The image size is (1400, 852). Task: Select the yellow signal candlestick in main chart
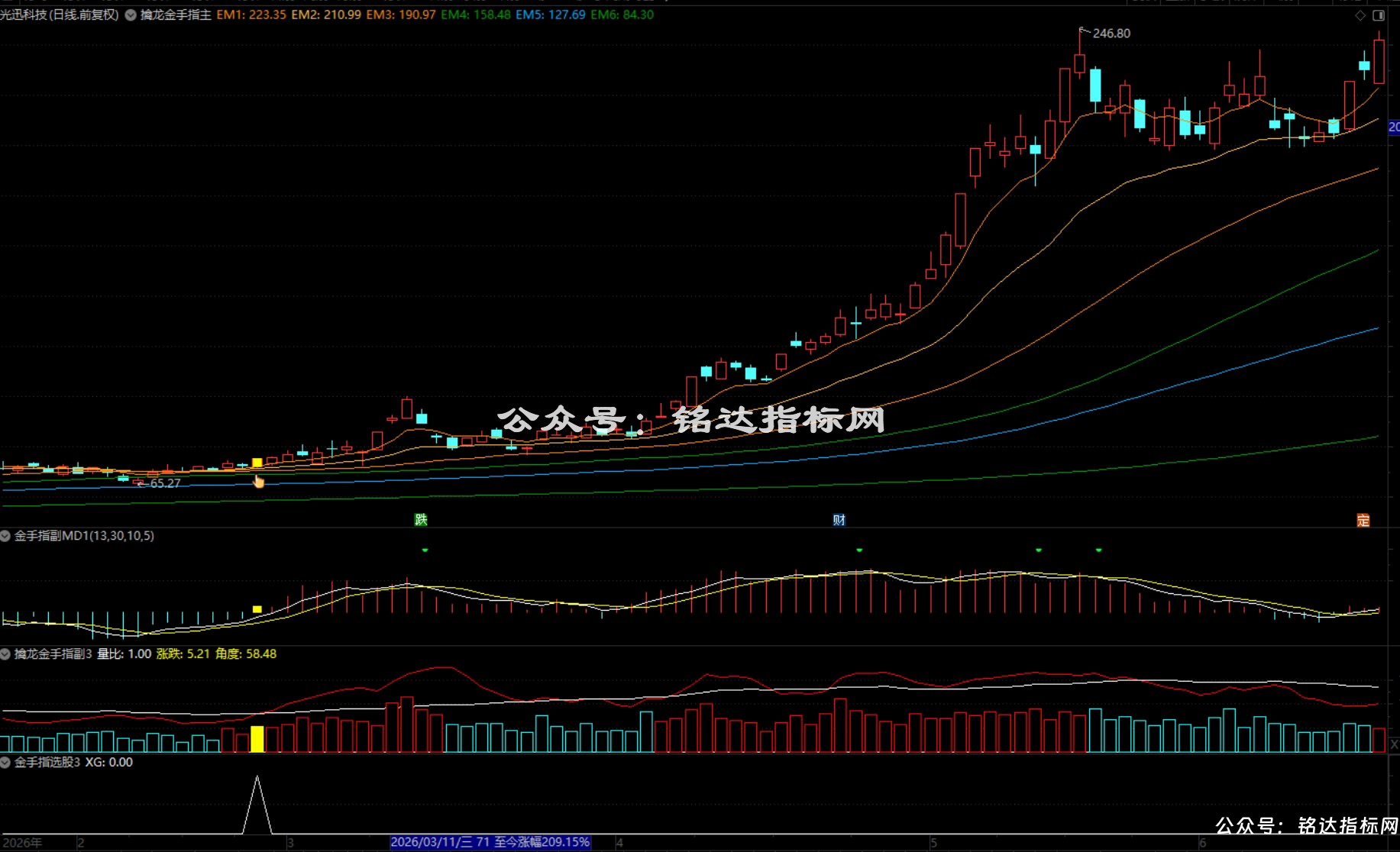click(x=257, y=463)
